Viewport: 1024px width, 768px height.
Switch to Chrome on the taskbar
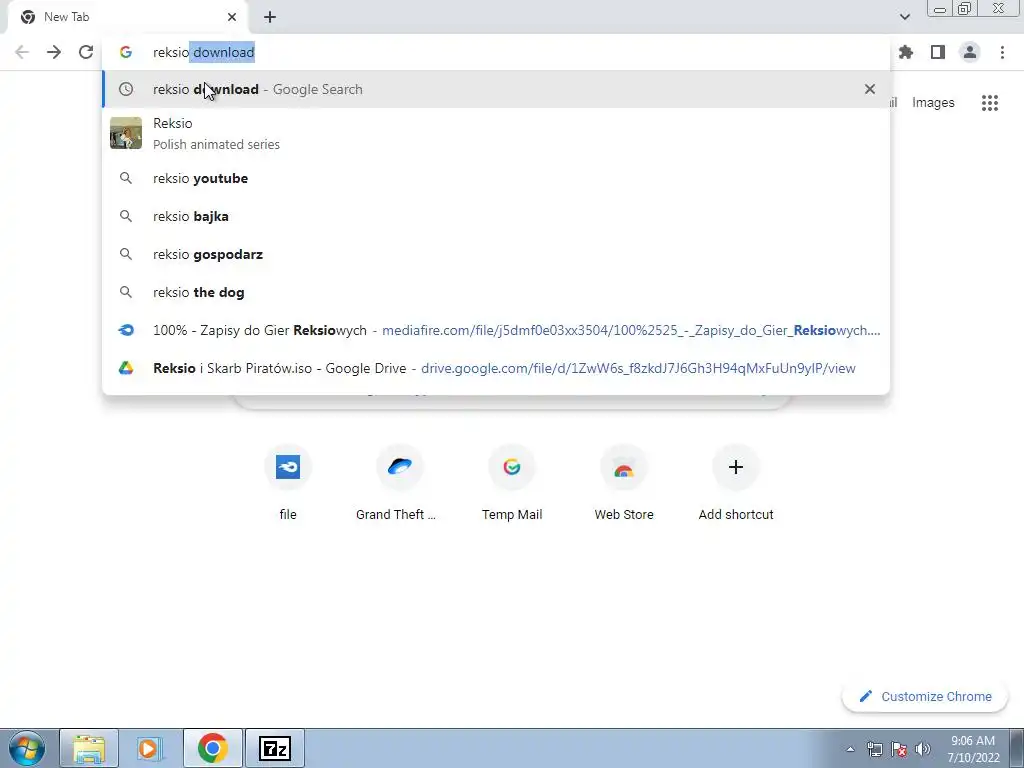coord(212,748)
